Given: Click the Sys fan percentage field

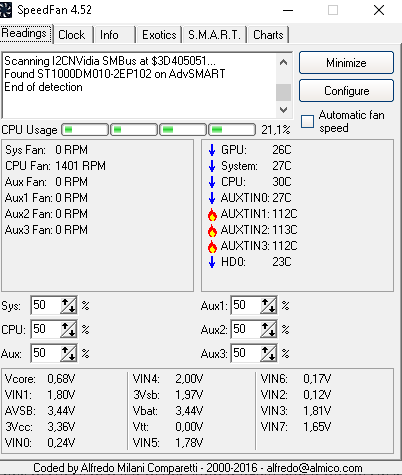Looking at the screenshot, I should pyautogui.click(x=46, y=305).
